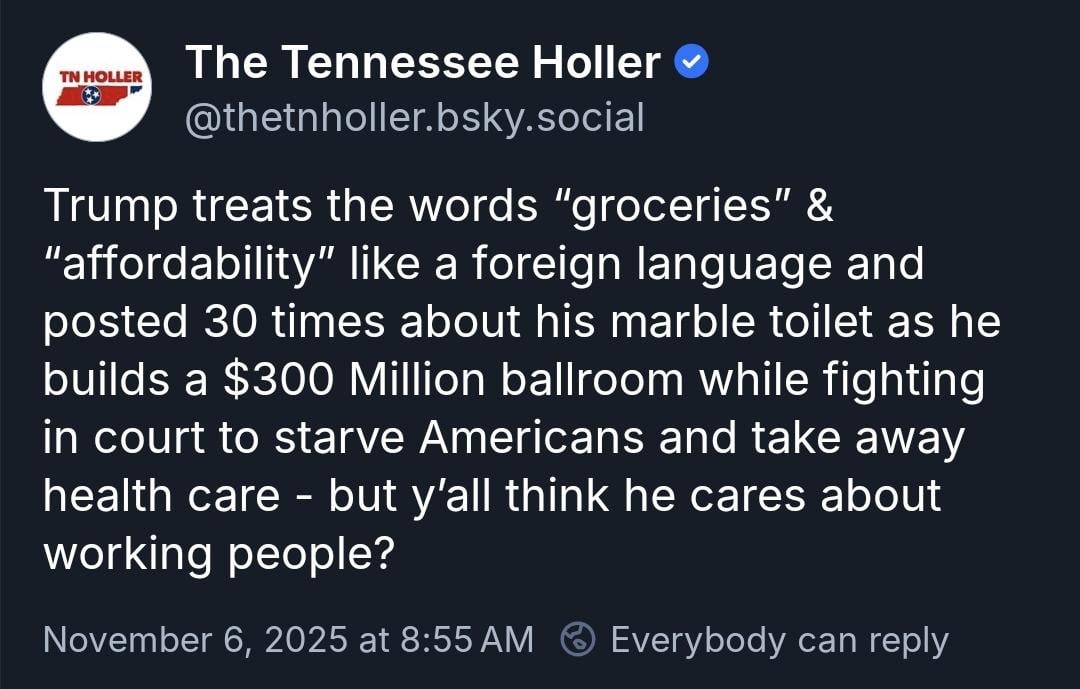Click the "working people?" closing line
Screen dimensions: 1080x689
click(x=216, y=555)
